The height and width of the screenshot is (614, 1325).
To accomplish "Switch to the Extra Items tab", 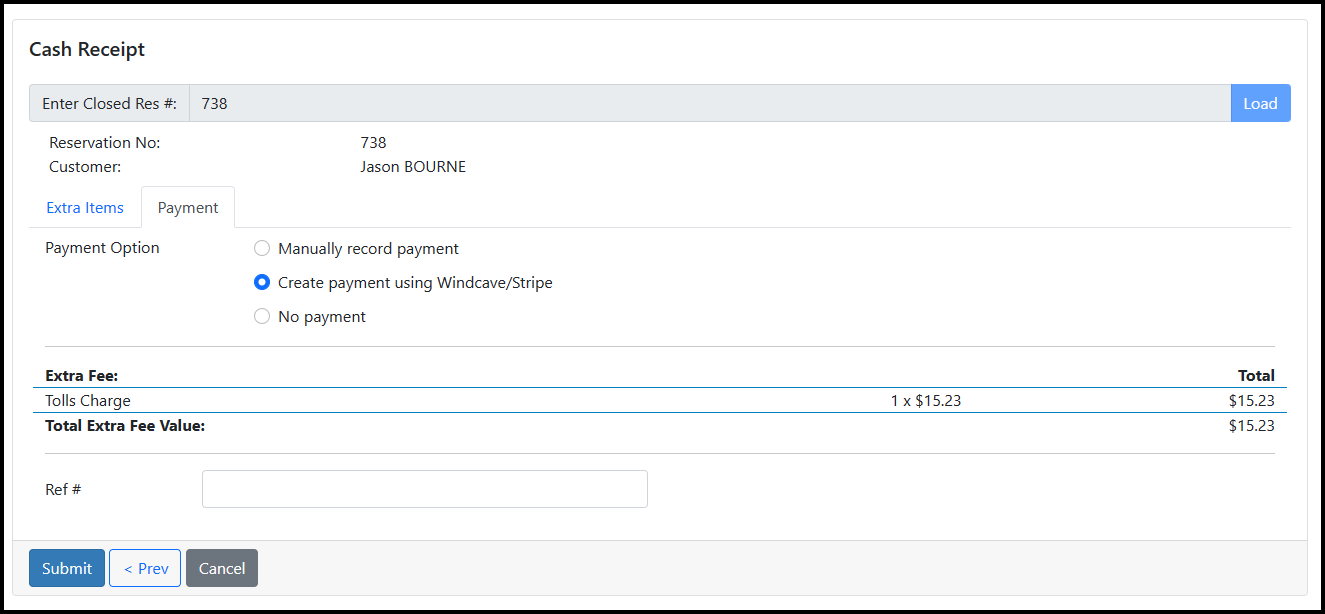I will [x=85, y=208].
